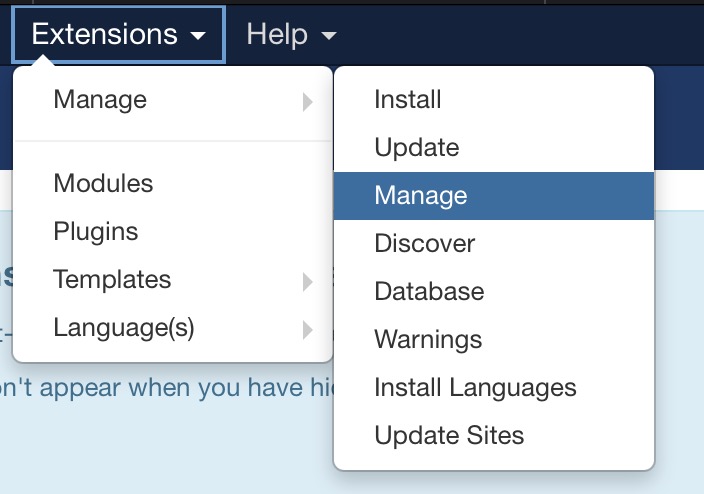Open the Help top menu
Screen dimensions: 704x494
click(277, 34)
